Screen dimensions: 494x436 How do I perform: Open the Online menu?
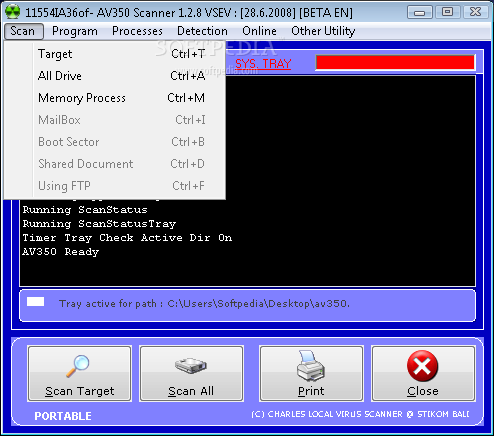pyautogui.click(x=259, y=31)
